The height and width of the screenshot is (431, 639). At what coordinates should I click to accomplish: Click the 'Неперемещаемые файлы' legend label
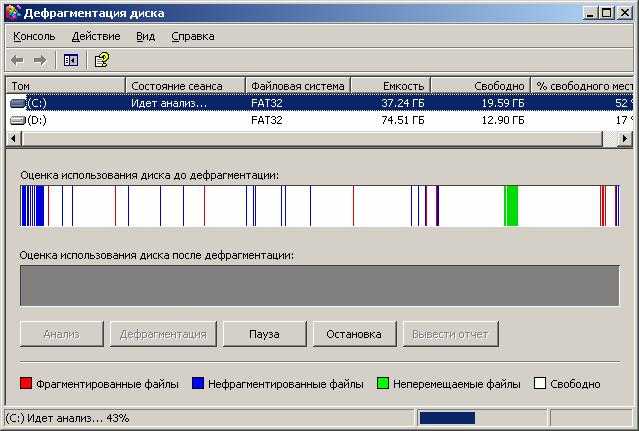tap(457, 384)
